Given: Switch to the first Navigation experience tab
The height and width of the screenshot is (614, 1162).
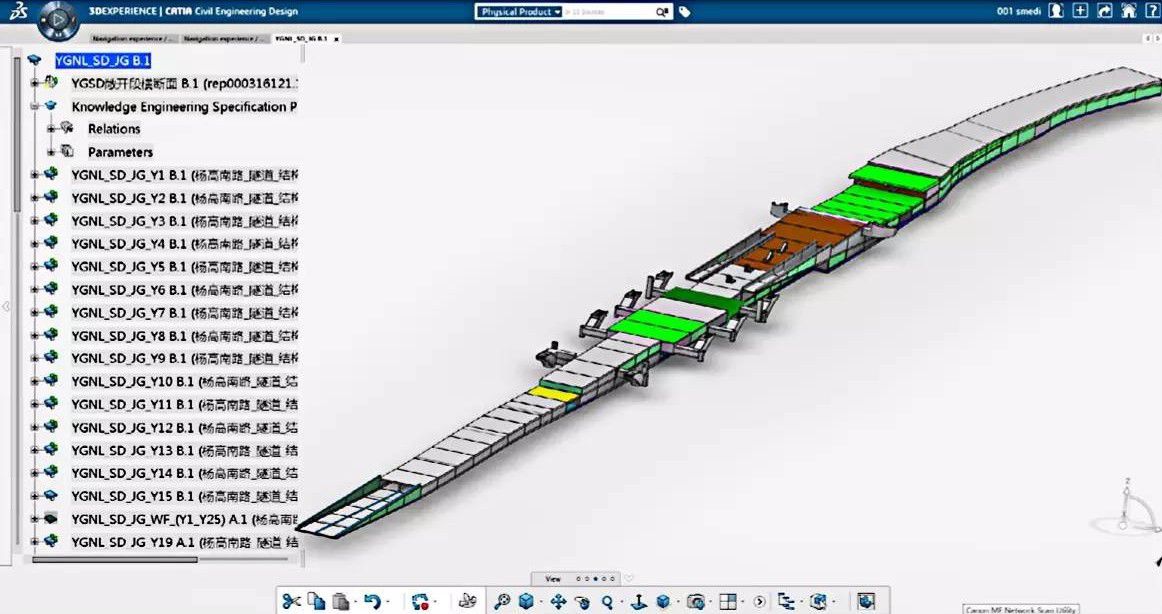Looking at the screenshot, I should (134, 38).
